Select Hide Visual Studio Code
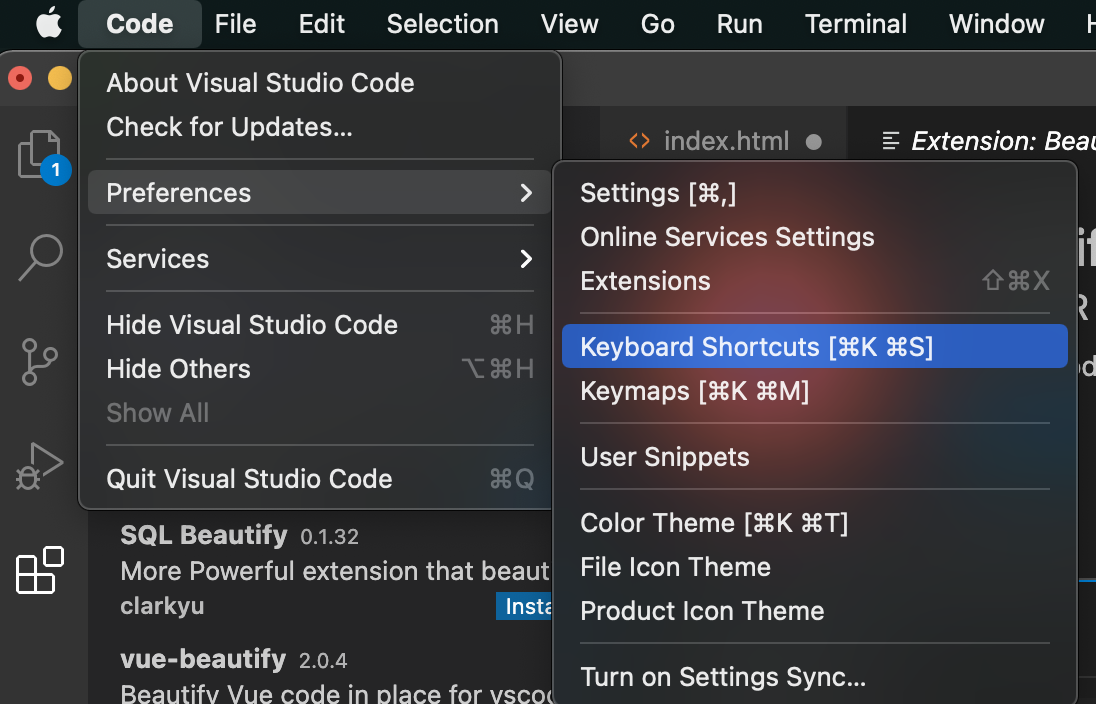The width and height of the screenshot is (1096, 704). pyautogui.click(x=319, y=325)
